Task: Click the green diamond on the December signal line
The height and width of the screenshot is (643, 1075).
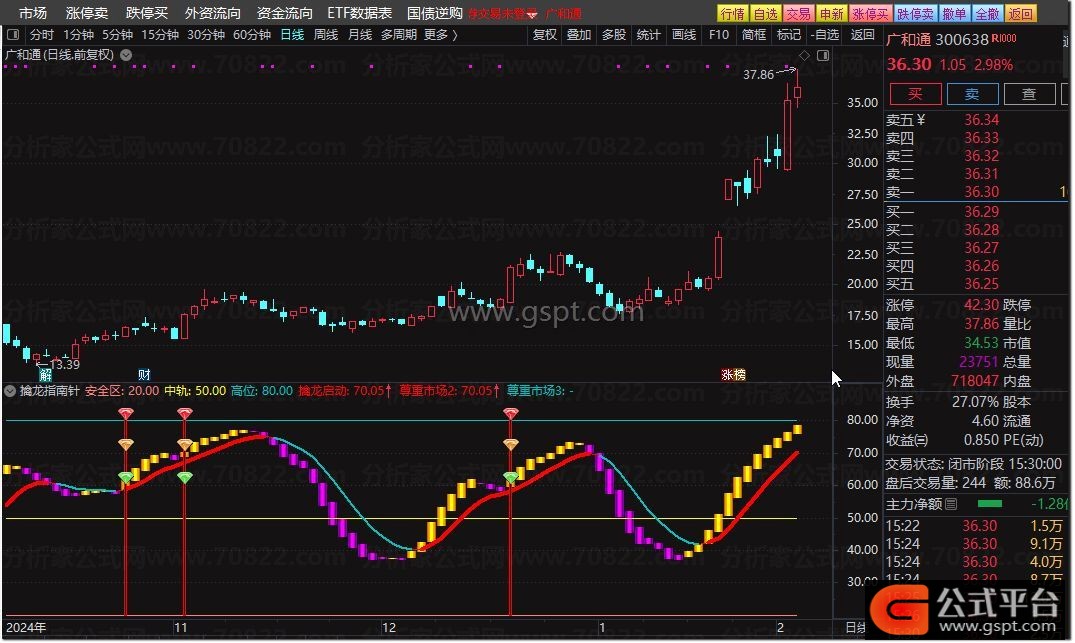Action: (511, 476)
